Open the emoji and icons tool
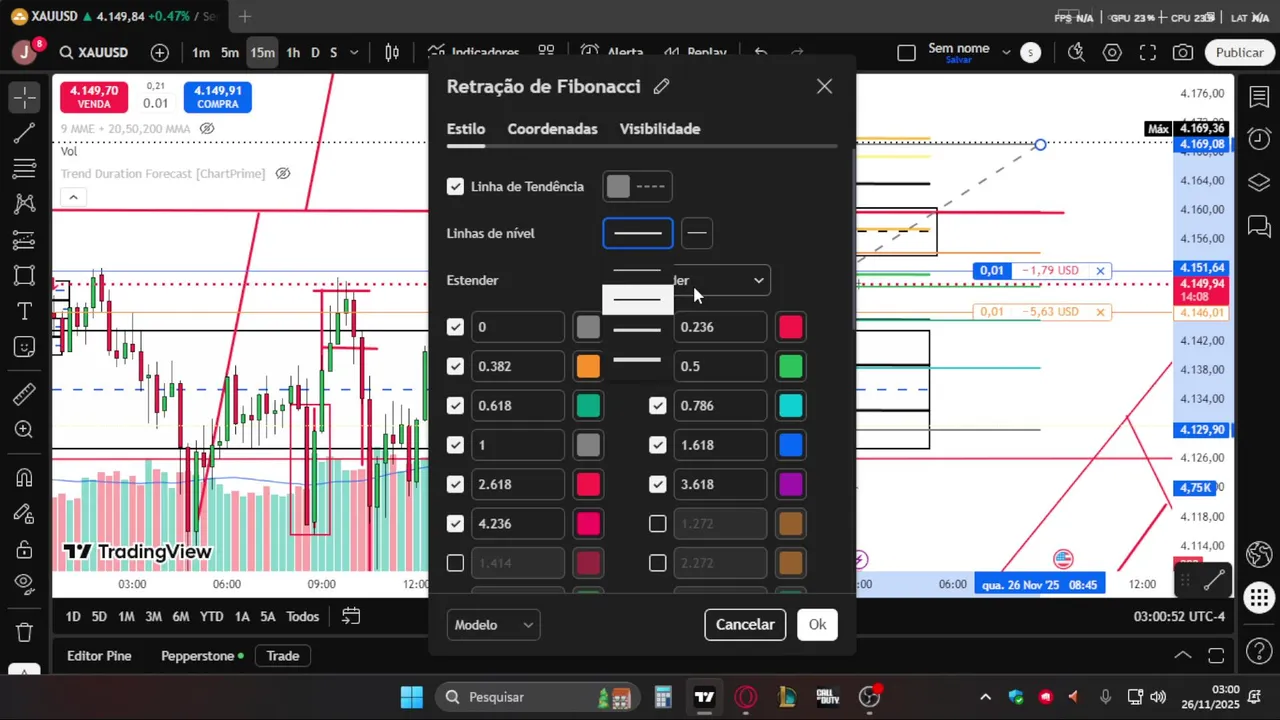The width and height of the screenshot is (1280, 720). point(25,347)
